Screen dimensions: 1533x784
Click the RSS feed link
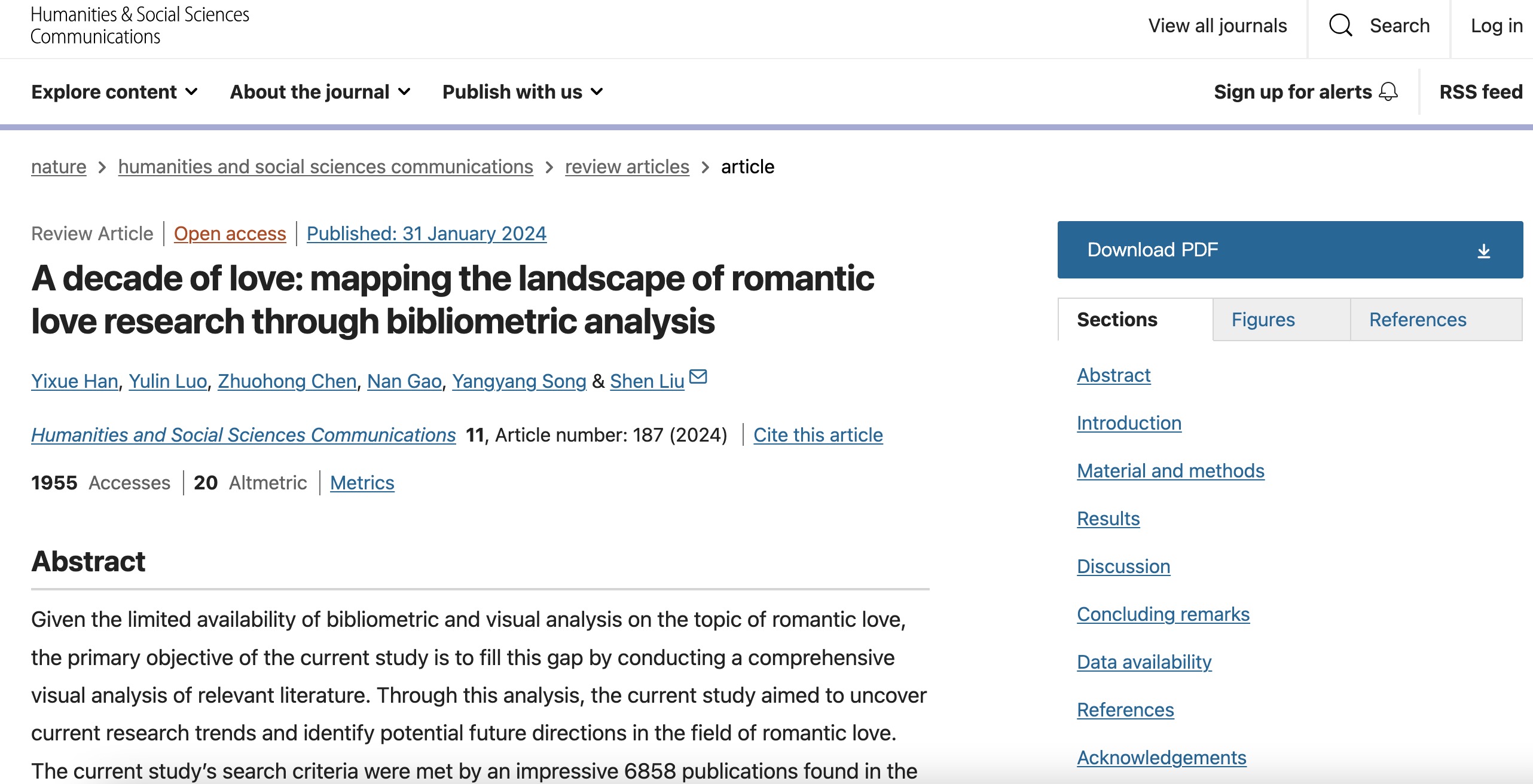[1480, 91]
